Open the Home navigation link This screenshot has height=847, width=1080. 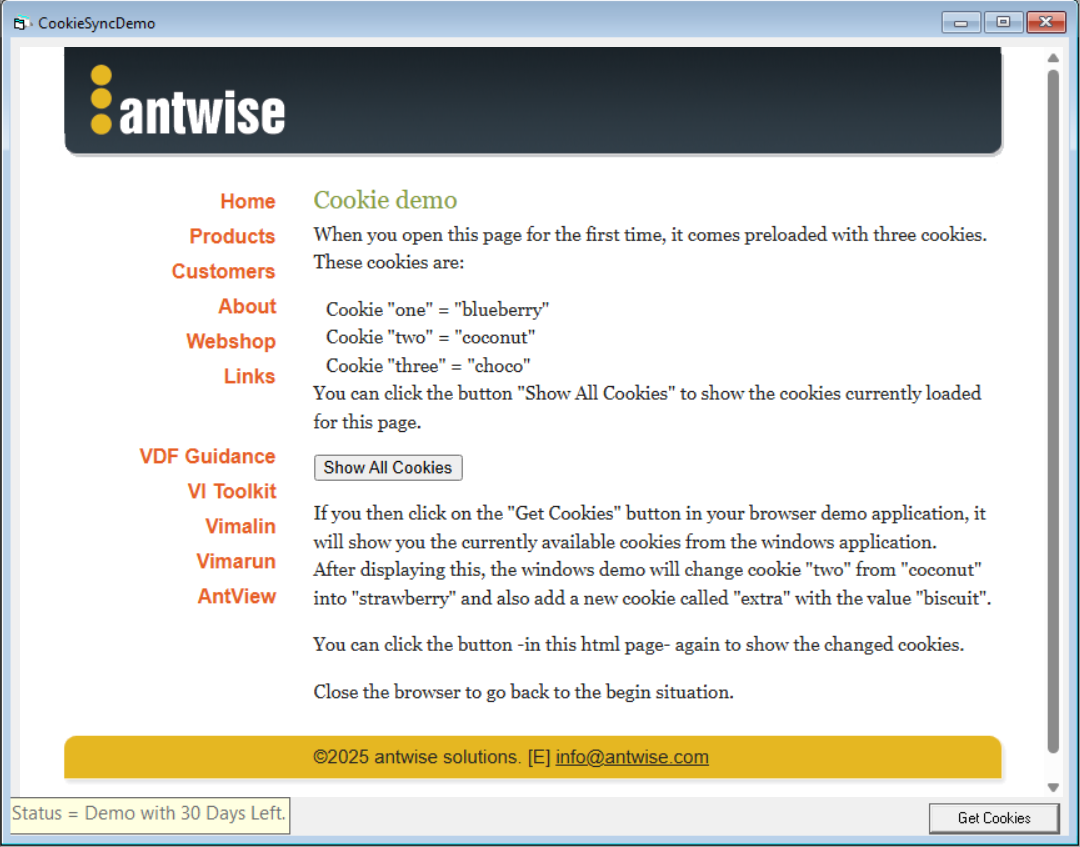click(x=247, y=201)
